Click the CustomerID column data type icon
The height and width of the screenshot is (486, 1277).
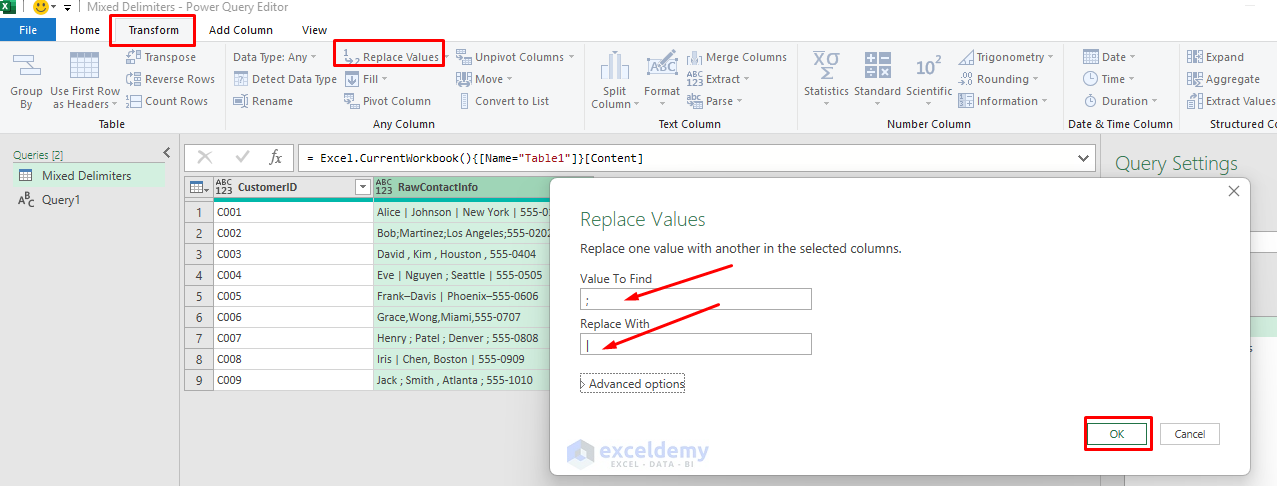[223, 187]
